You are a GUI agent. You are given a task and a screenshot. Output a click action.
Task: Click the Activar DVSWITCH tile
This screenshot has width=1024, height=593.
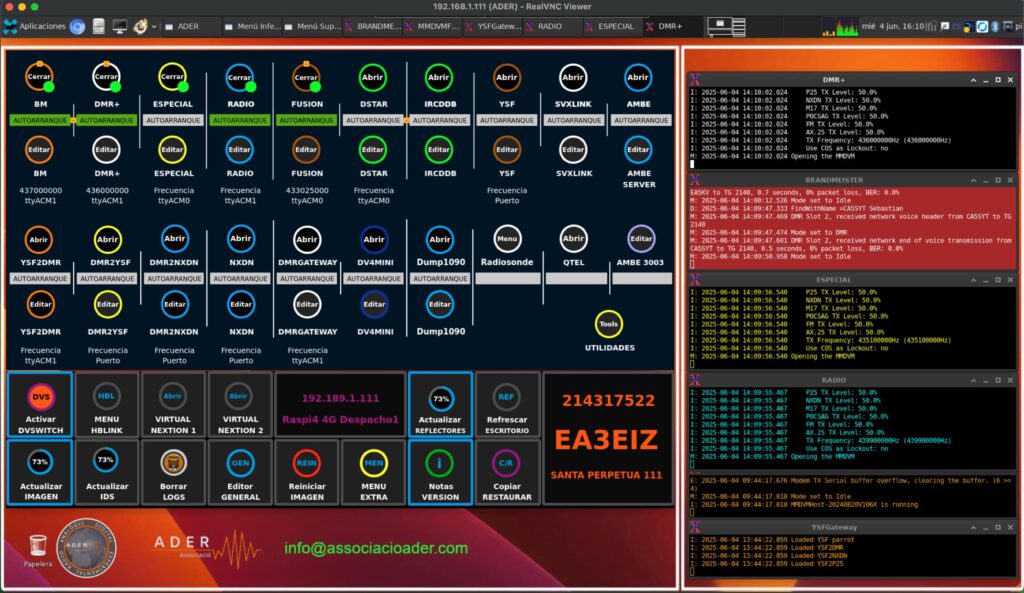pos(40,405)
